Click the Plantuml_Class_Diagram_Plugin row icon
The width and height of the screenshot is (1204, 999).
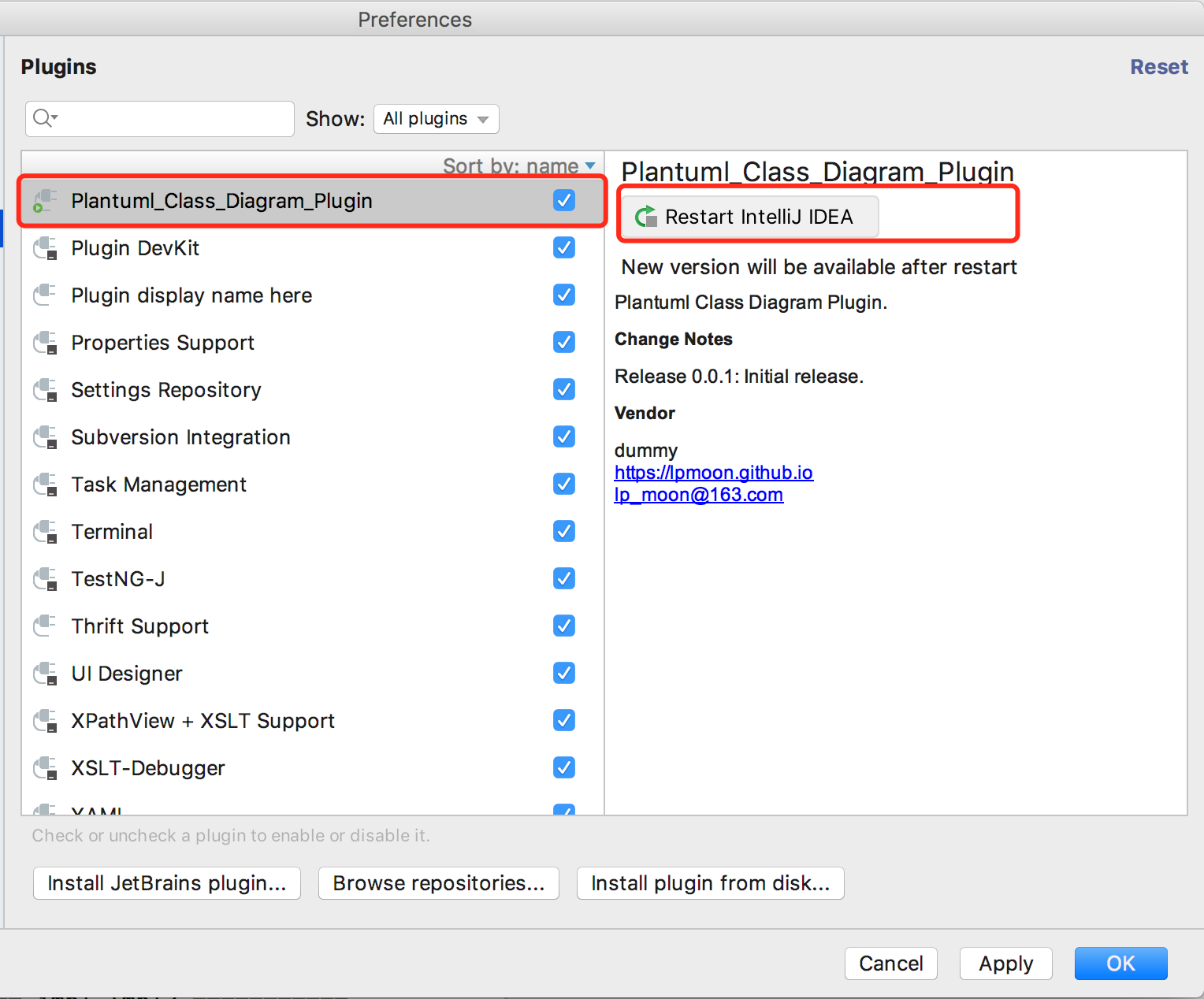[x=45, y=201]
